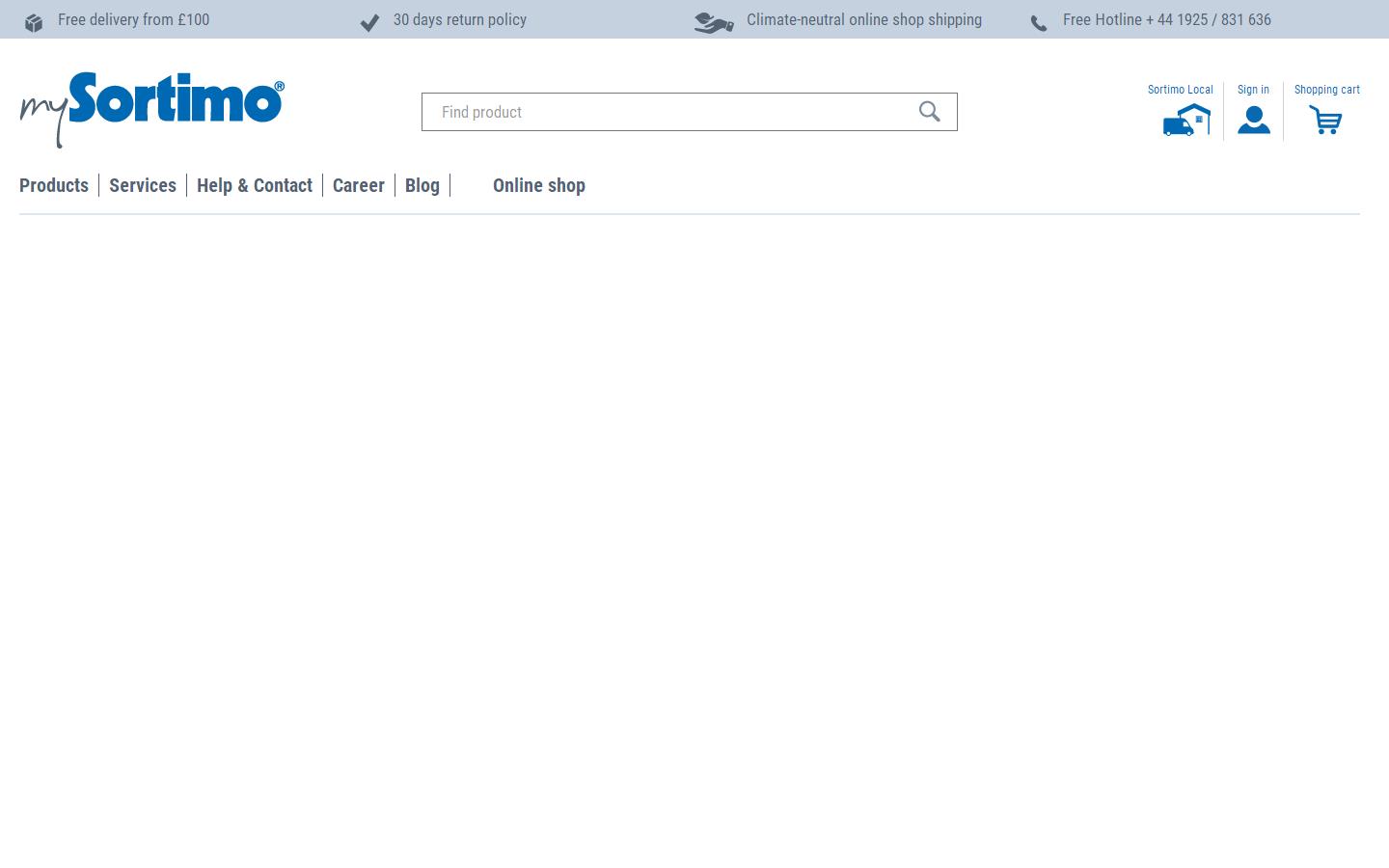Open the Products menu
This screenshot has height=868, width=1389.
(x=54, y=185)
